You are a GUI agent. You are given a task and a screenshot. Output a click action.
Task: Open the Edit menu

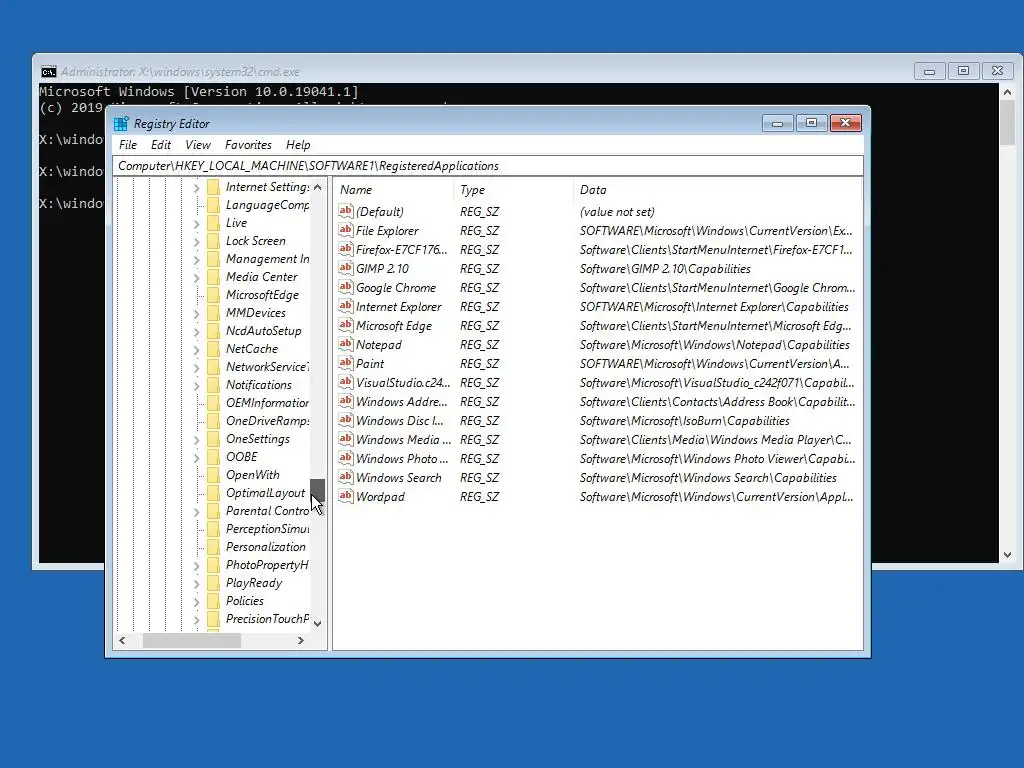pos(161,145)
